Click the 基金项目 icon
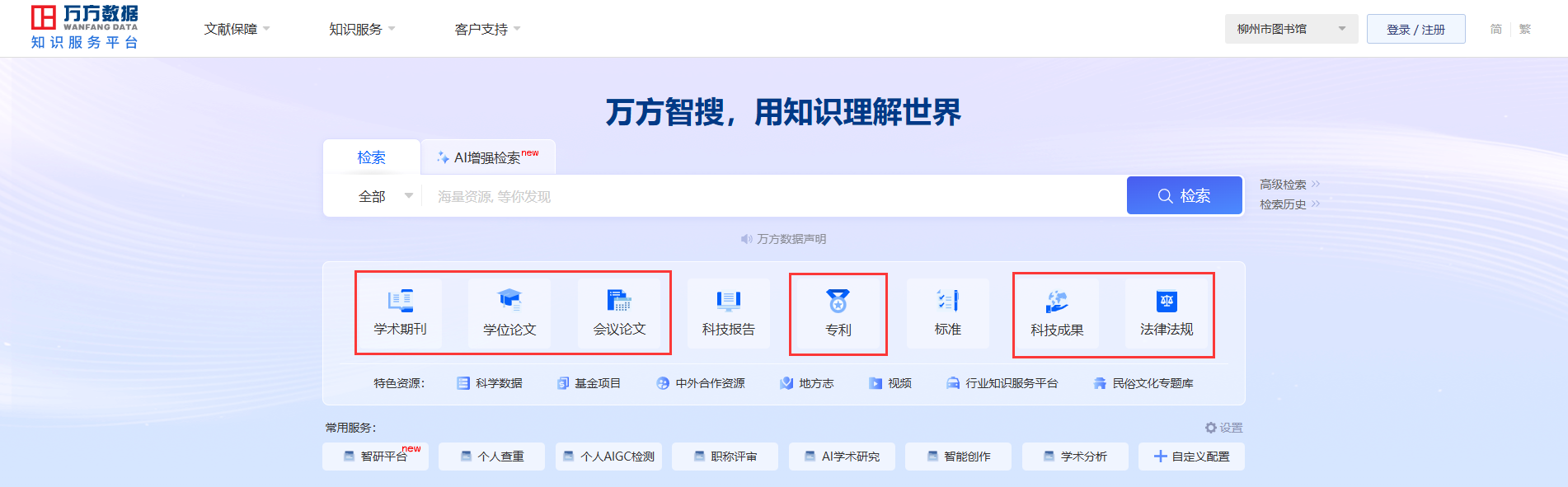Viewport: 1568px width, 487px height. [563, 383]
